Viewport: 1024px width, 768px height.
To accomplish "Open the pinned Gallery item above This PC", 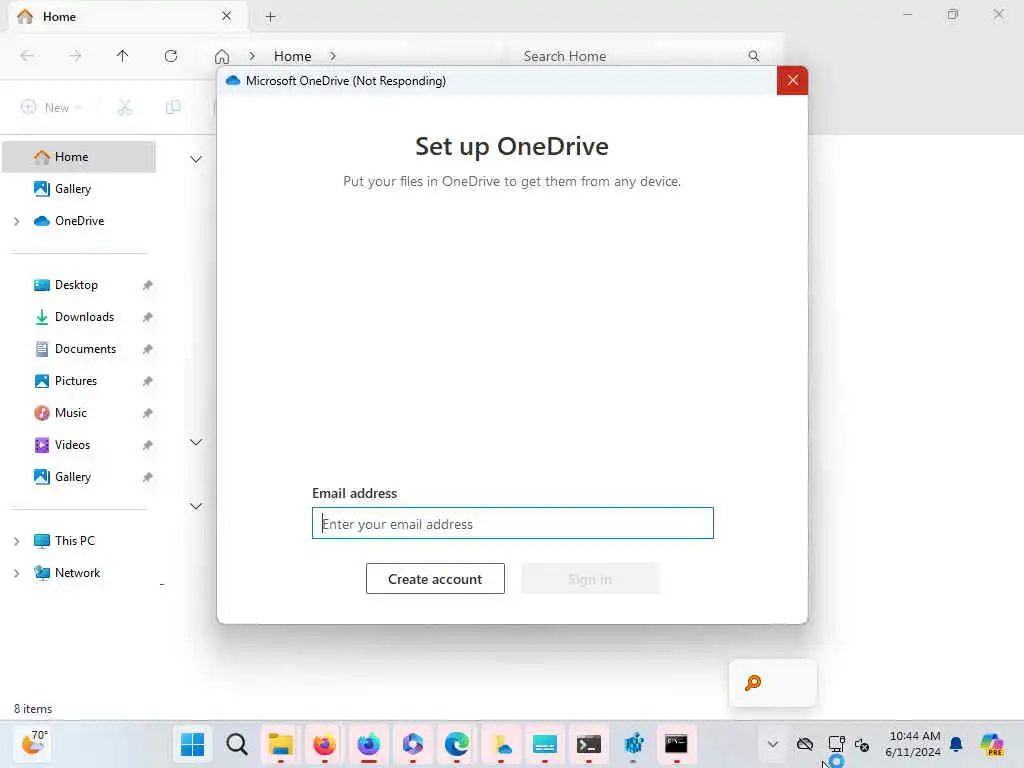I will click(x=72, y=477).
